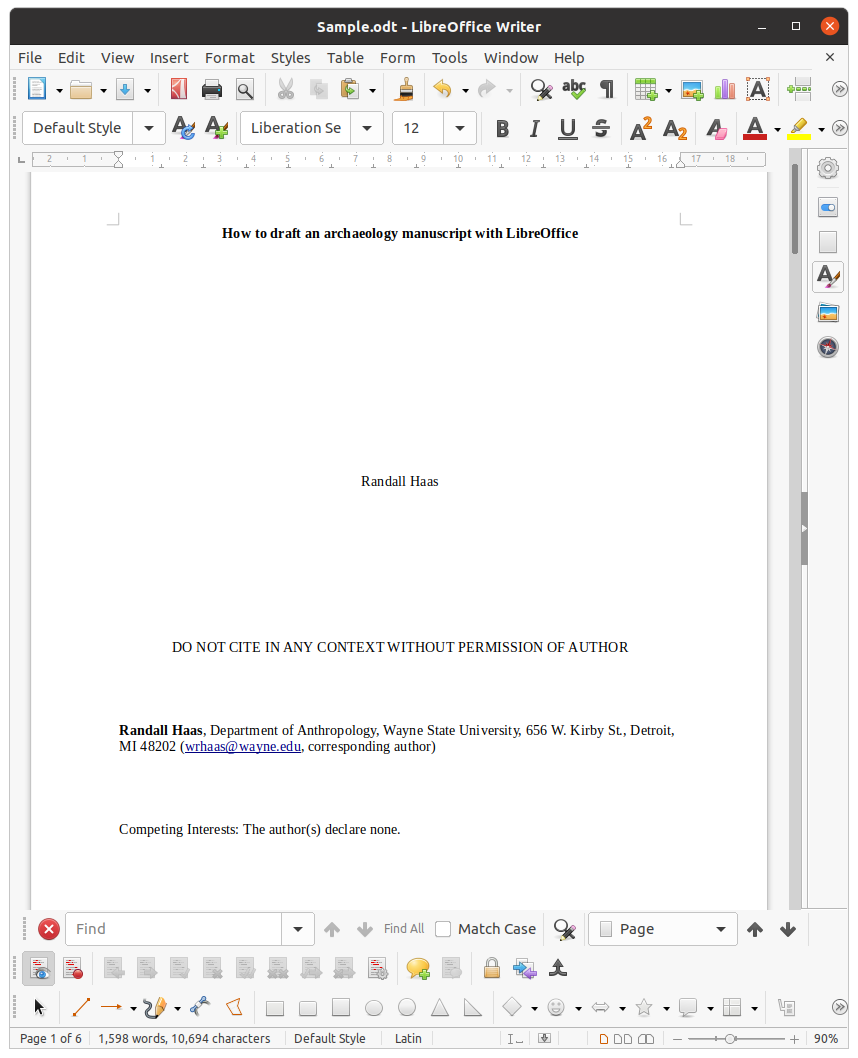The image size is (858, 1058).
Task: Open the File menu
Action: (x=30, y=58)
